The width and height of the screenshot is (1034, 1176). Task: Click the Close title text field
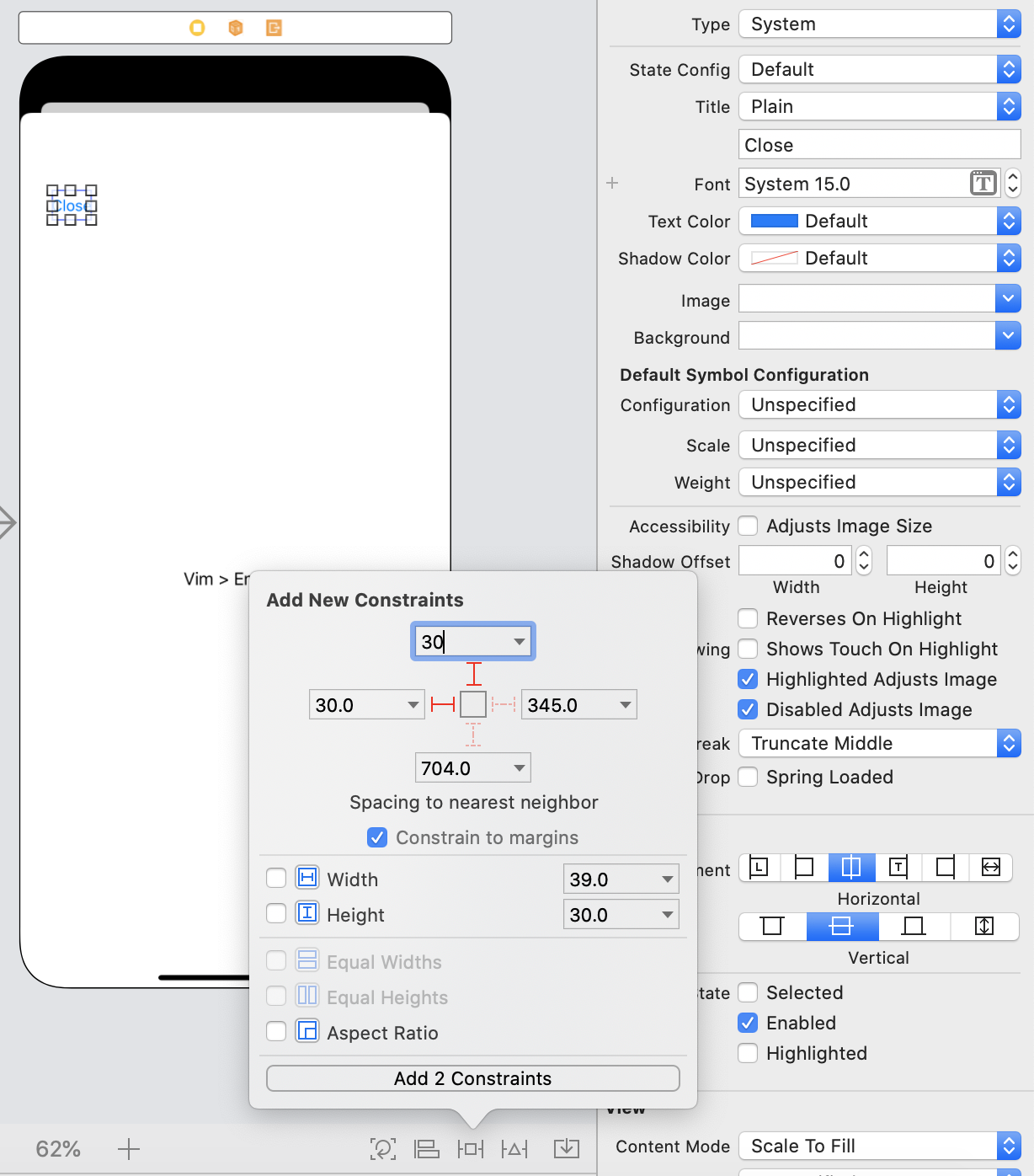click(880, 145)
